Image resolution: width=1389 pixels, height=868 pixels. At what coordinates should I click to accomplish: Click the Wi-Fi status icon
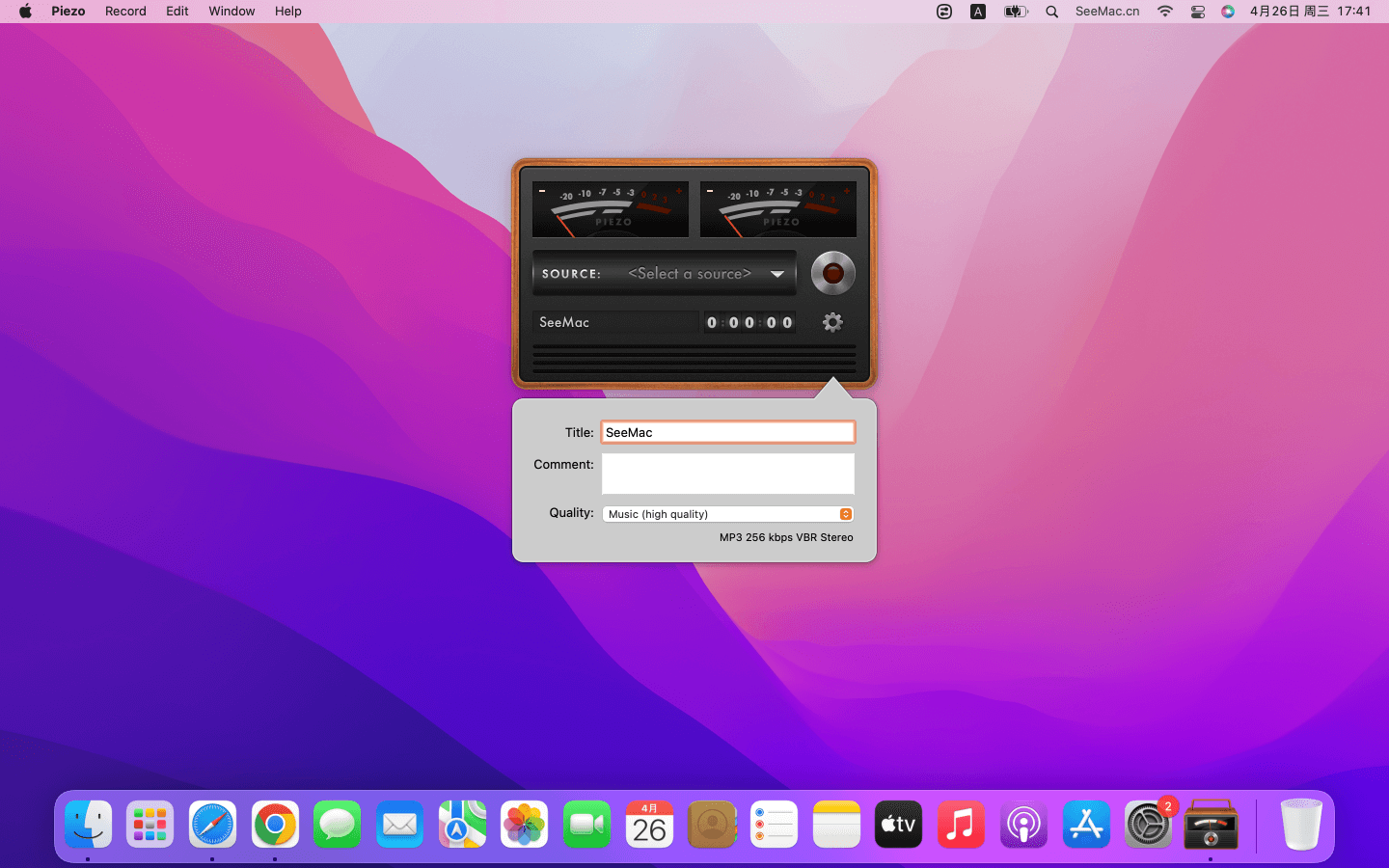[1164, 11]
